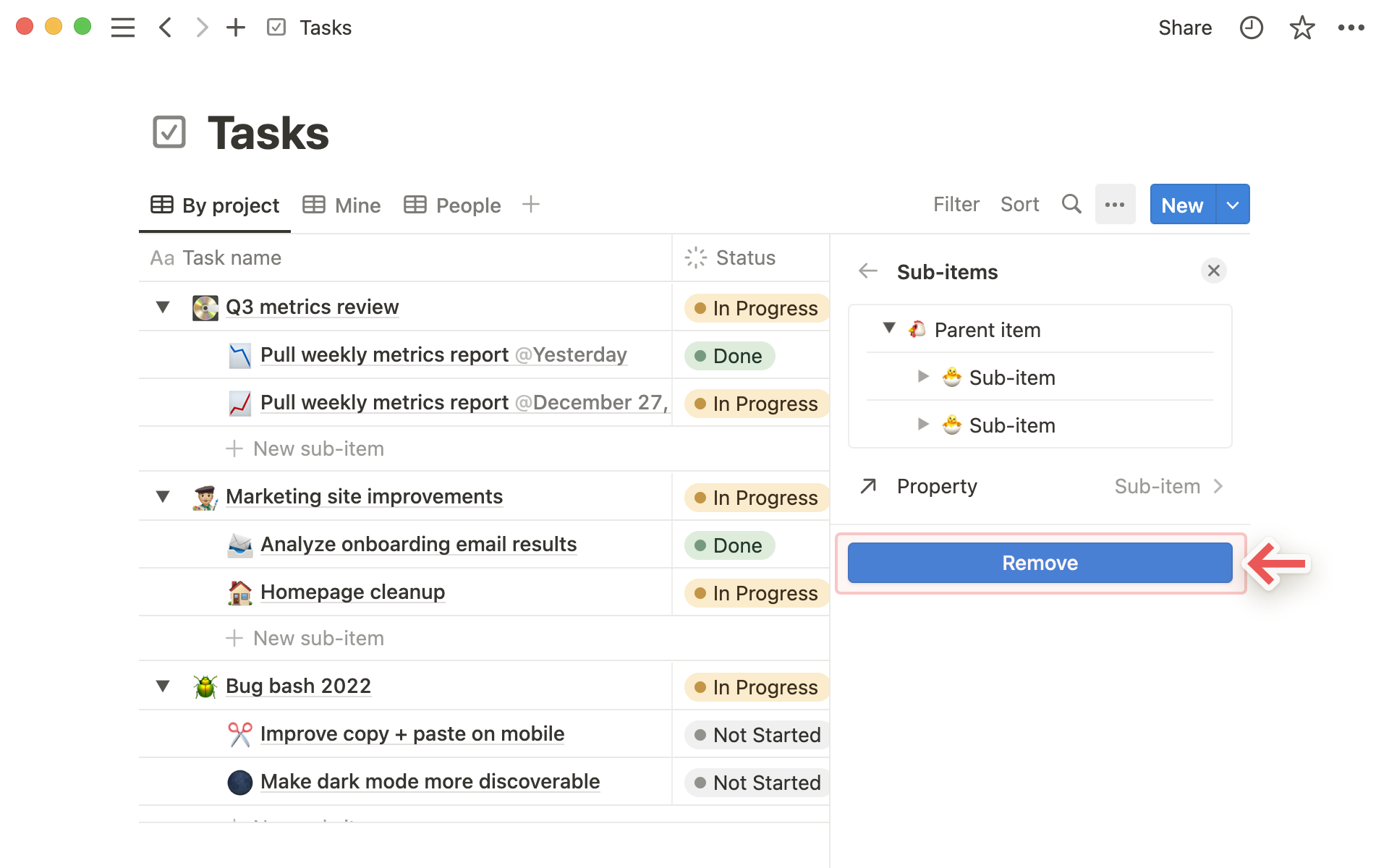The image size is (1389, 868).
Task: Switch to the Mine view tab
Action: (342, 205)
